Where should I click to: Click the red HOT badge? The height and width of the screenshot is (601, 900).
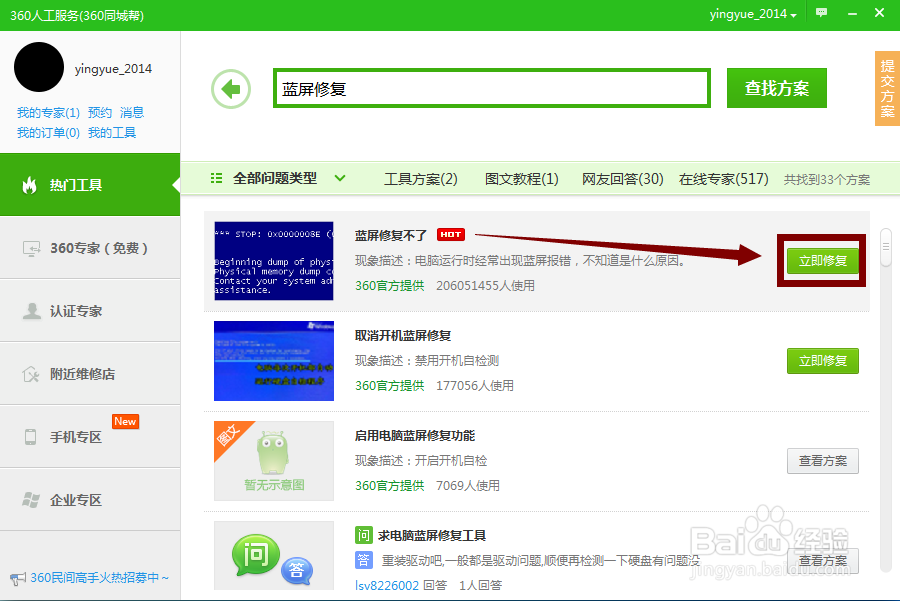tap(451, 234)
